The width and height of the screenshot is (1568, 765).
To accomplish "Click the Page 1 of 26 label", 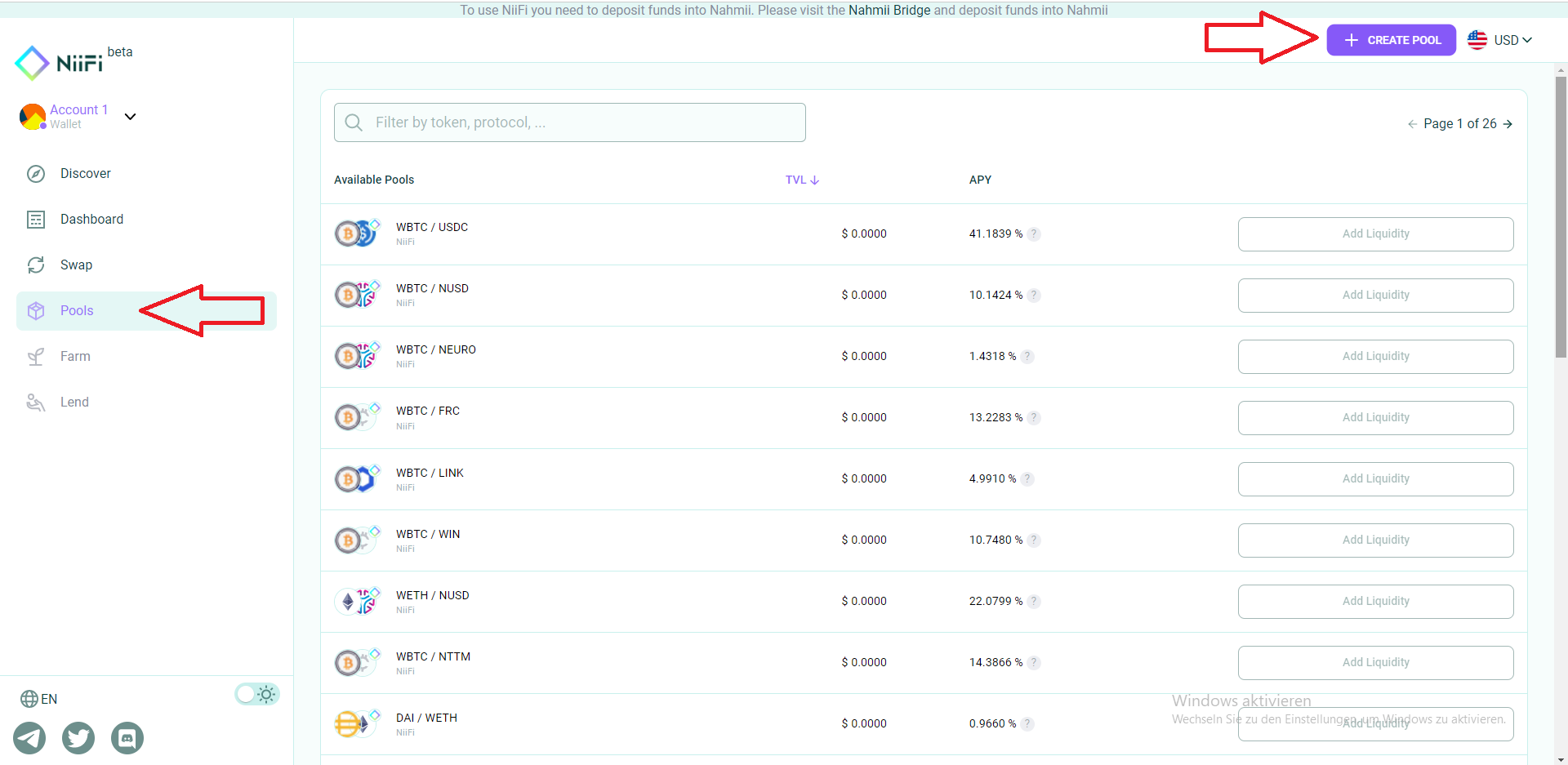I will [1460, 123].
